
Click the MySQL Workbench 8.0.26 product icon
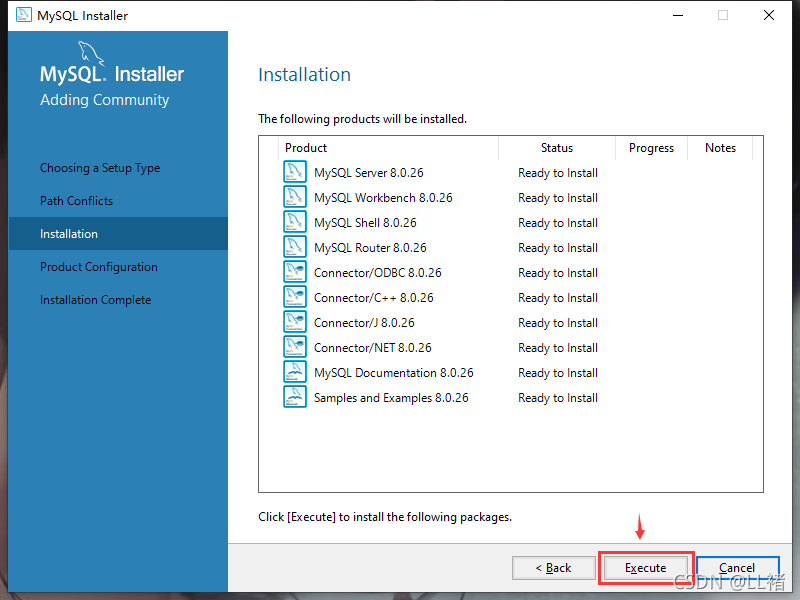pos(294,196)
